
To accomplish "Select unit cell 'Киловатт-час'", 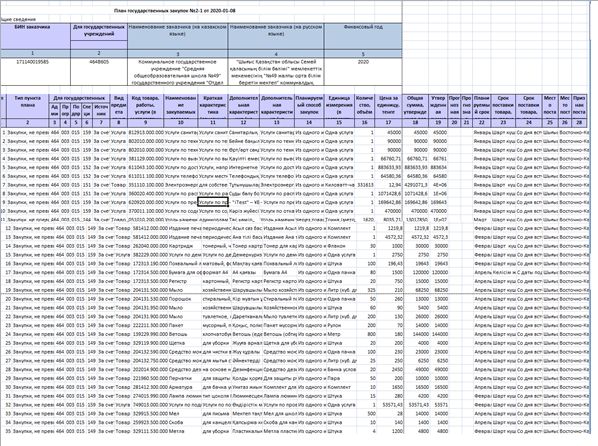I will pyautogui.click(x=339, y=185).
